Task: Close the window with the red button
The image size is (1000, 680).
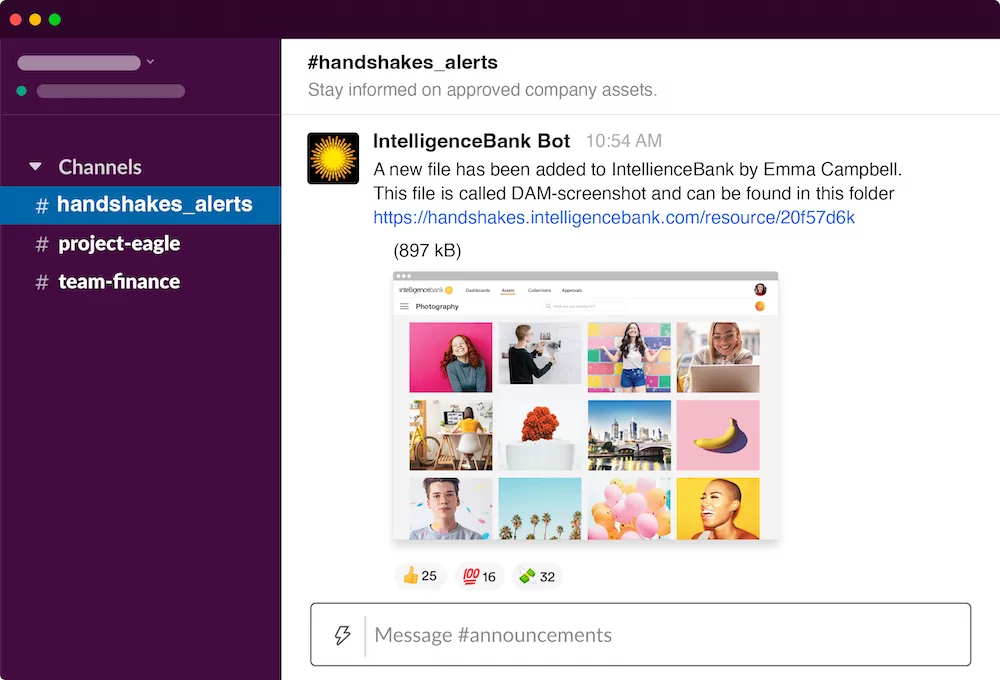Action: pyautogui.click(x=16, y=20)
